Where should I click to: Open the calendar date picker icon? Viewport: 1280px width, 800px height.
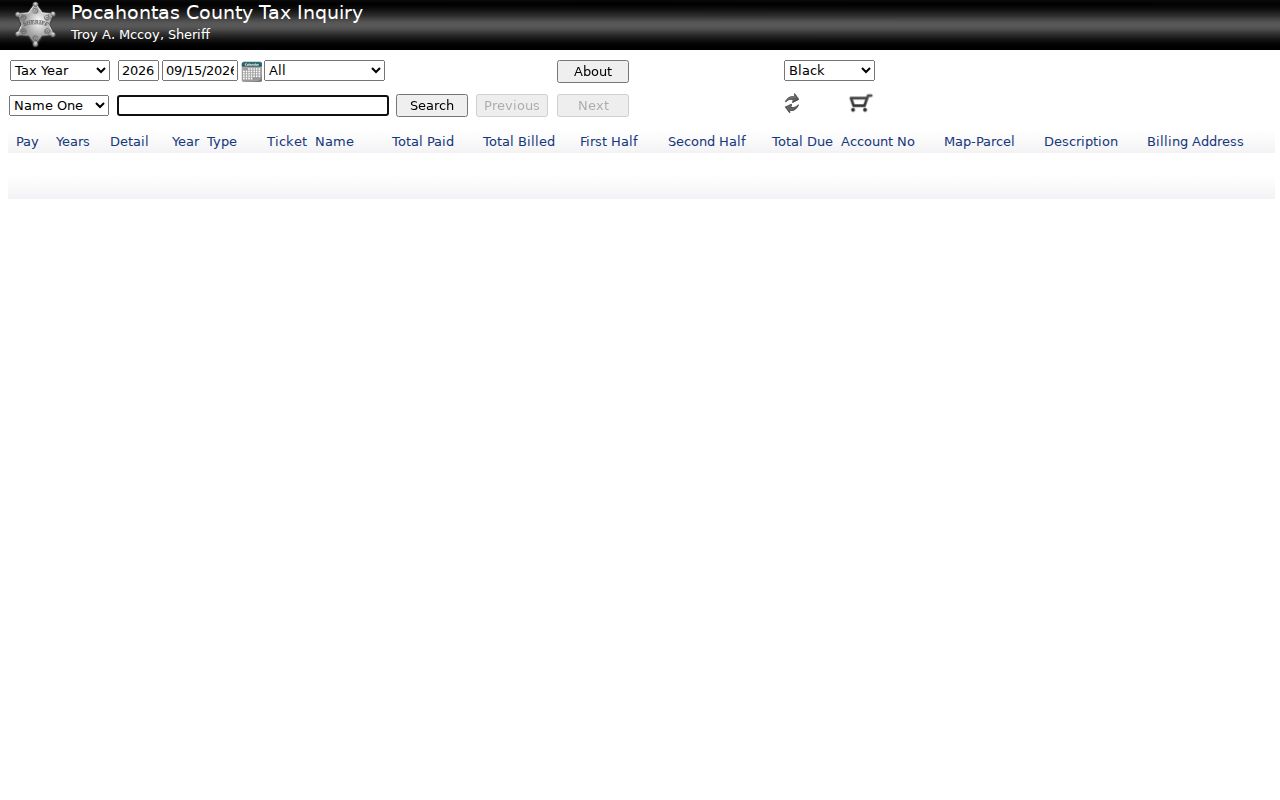[252, 71]
